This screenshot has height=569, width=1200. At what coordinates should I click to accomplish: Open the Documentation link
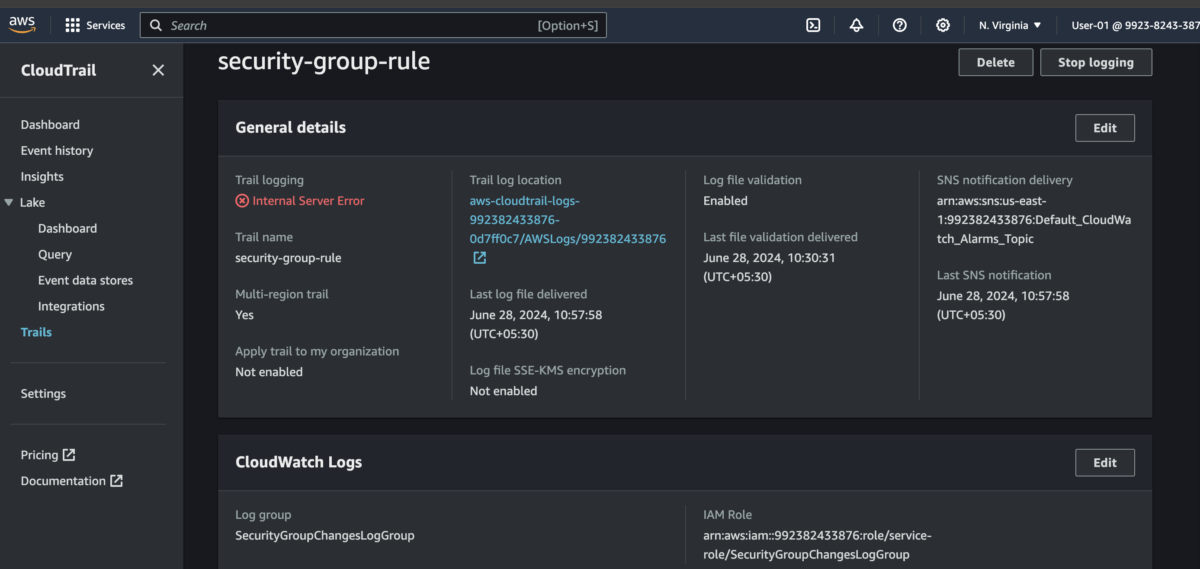tap(63, 481)
